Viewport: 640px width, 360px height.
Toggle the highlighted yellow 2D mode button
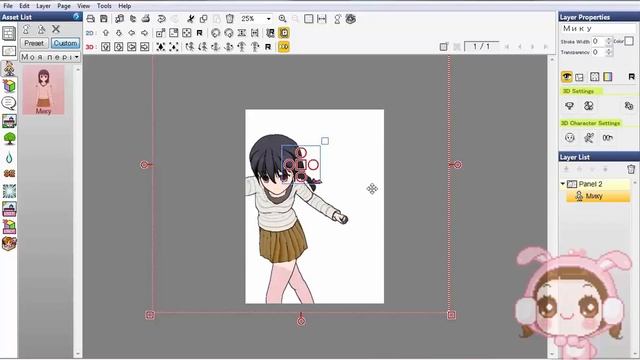(x=284, y=33)
